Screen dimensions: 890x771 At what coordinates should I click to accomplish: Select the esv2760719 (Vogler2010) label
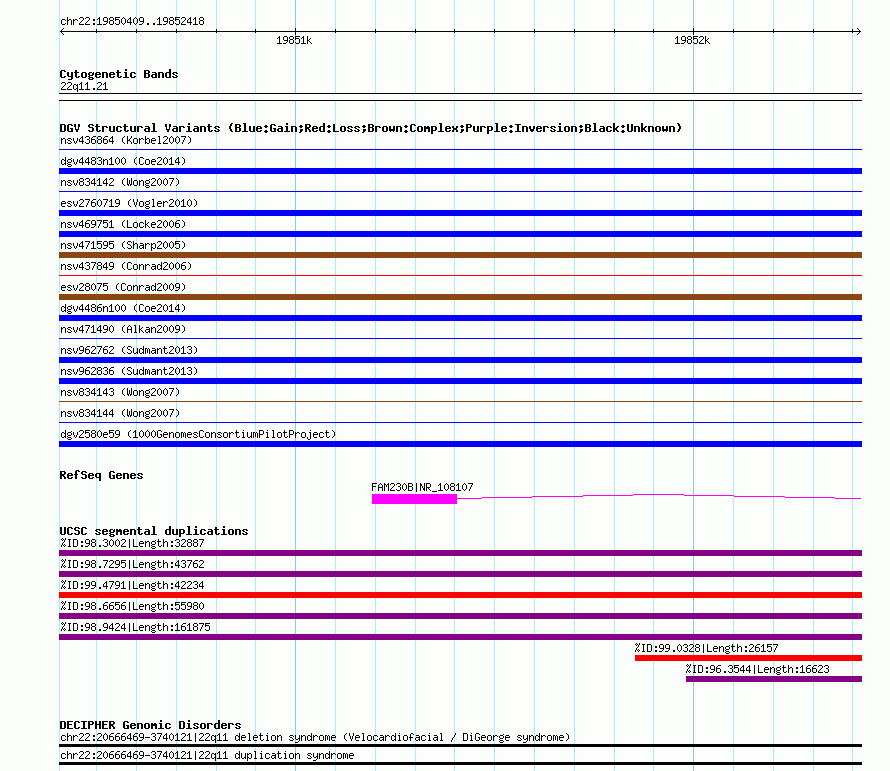pos(129,203)
